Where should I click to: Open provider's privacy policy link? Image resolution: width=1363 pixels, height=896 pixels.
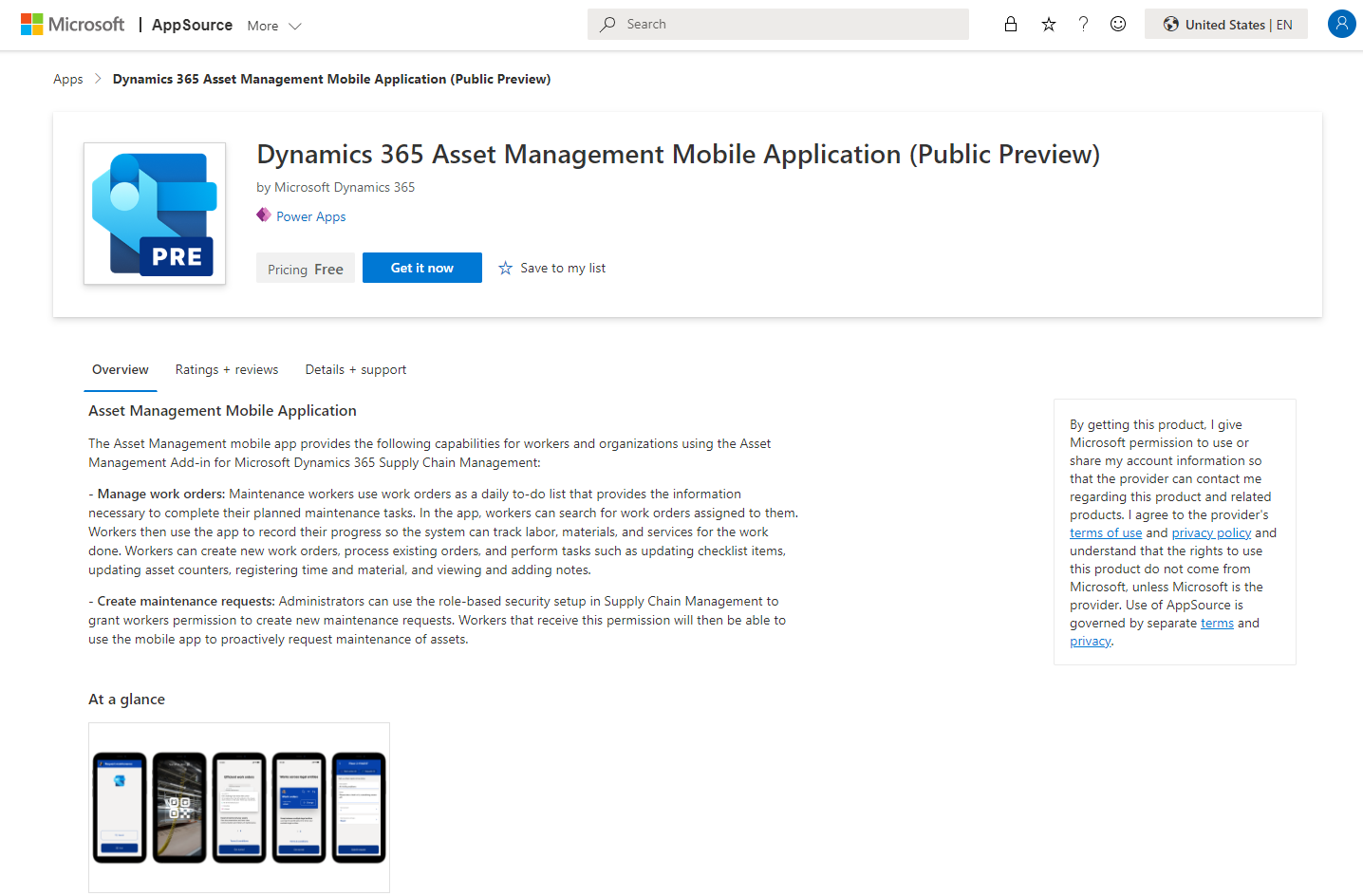pyautogui.click(x=1211, y=533)
